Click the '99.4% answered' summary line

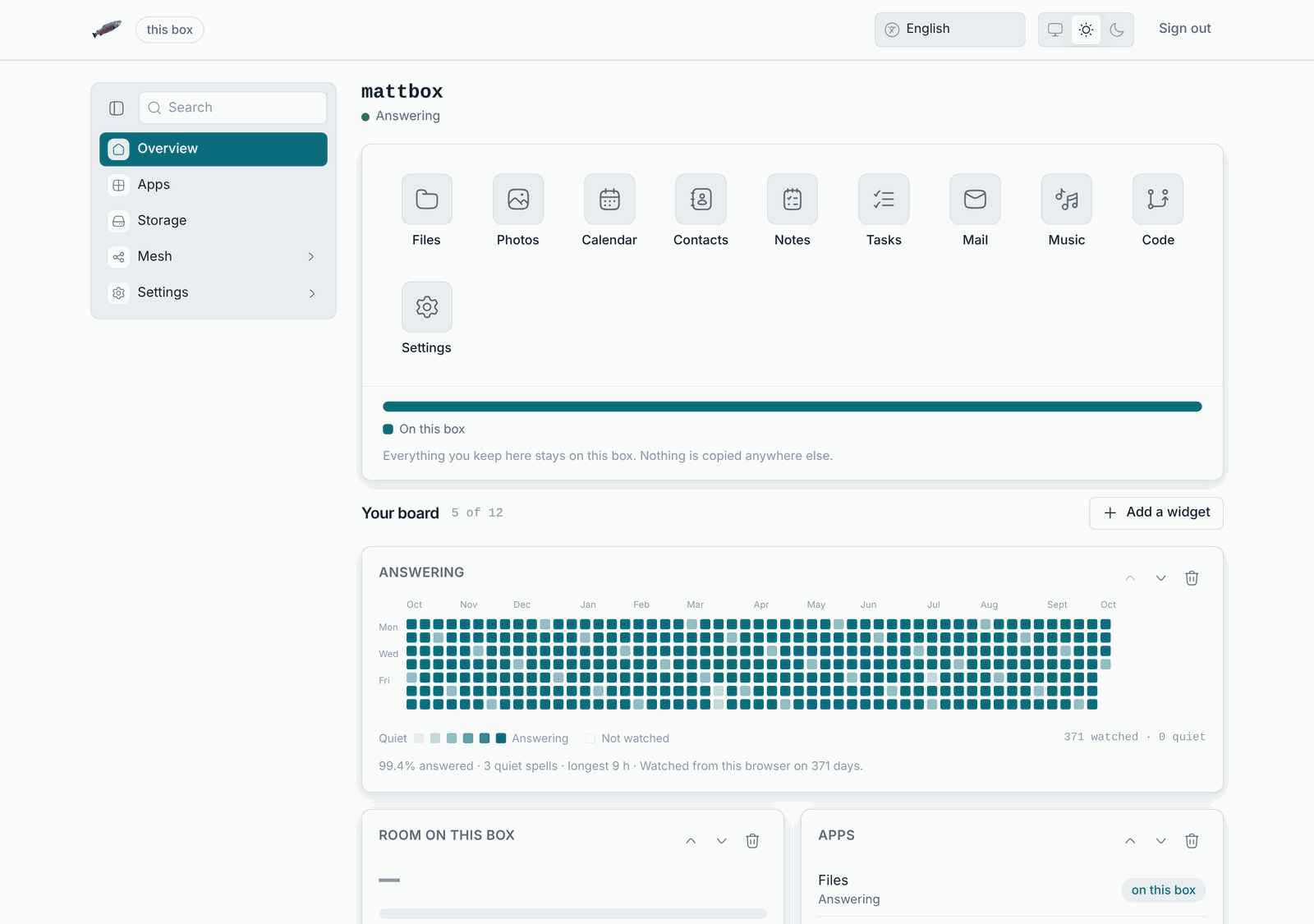click(621, 766)
